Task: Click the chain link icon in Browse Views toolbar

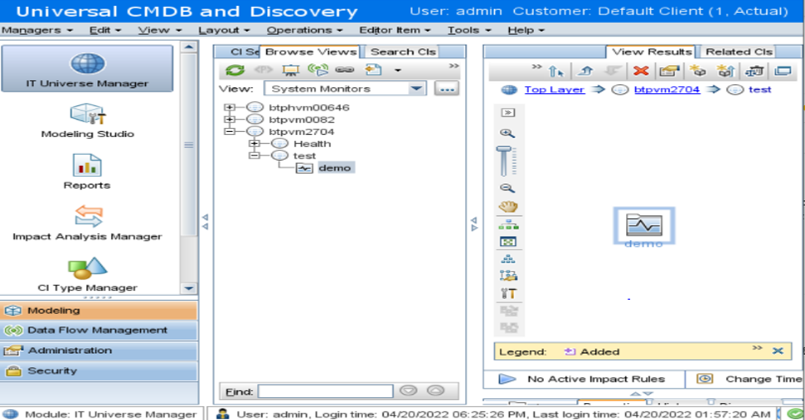Action: tap(344, 70)
